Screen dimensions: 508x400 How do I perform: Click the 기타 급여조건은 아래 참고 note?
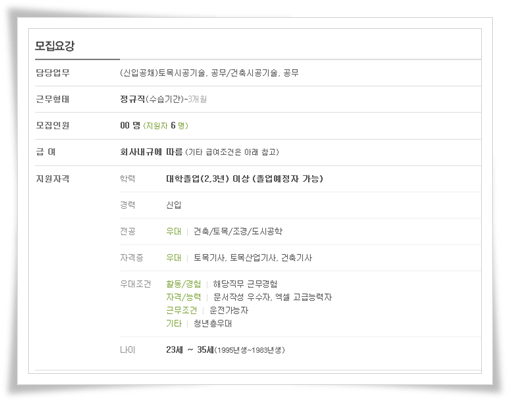232,152
